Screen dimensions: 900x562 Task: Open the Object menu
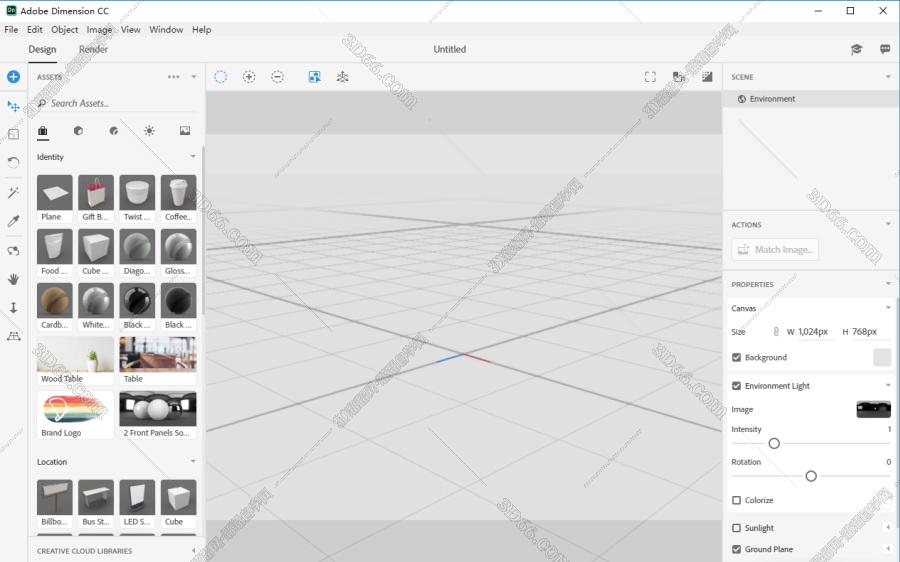(x=64, y=30)
